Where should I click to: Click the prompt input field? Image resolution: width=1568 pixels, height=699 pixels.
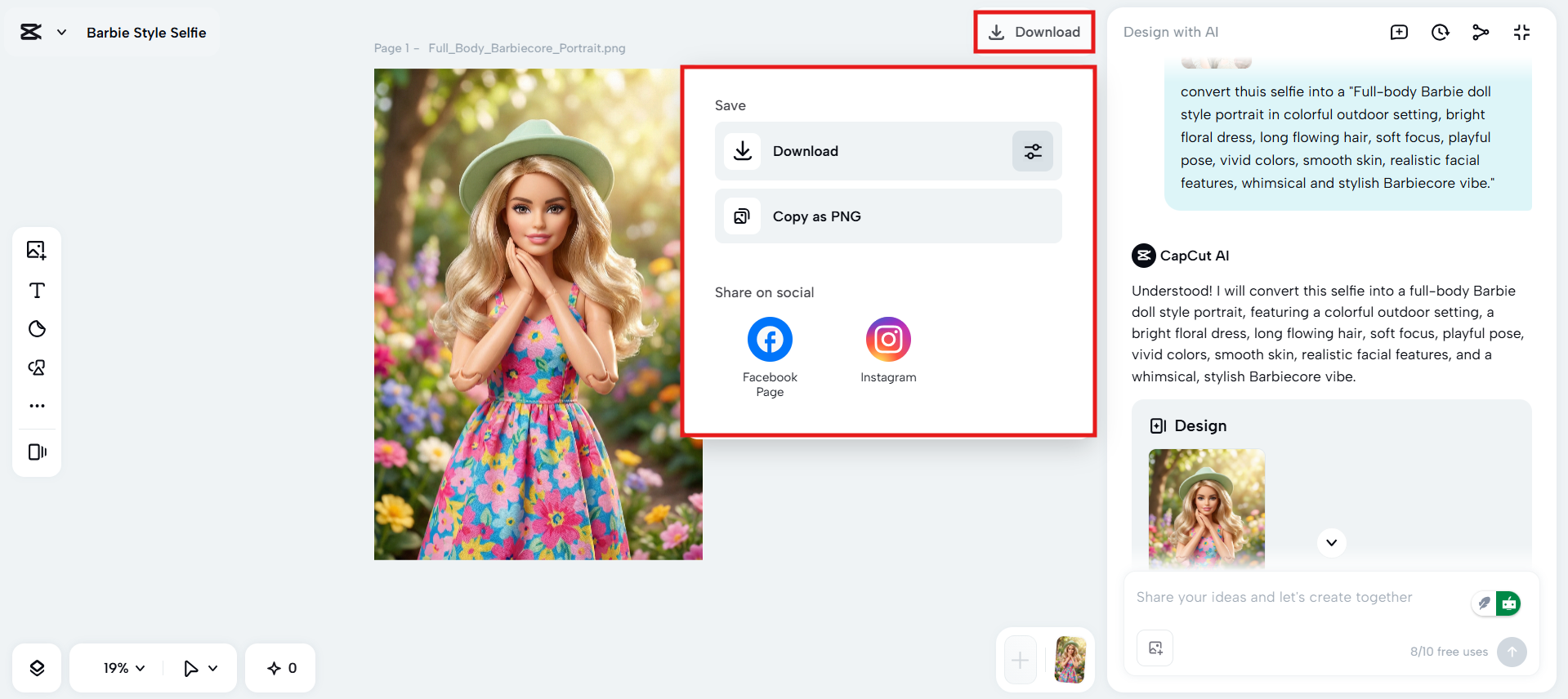(x=1299, y=598)
